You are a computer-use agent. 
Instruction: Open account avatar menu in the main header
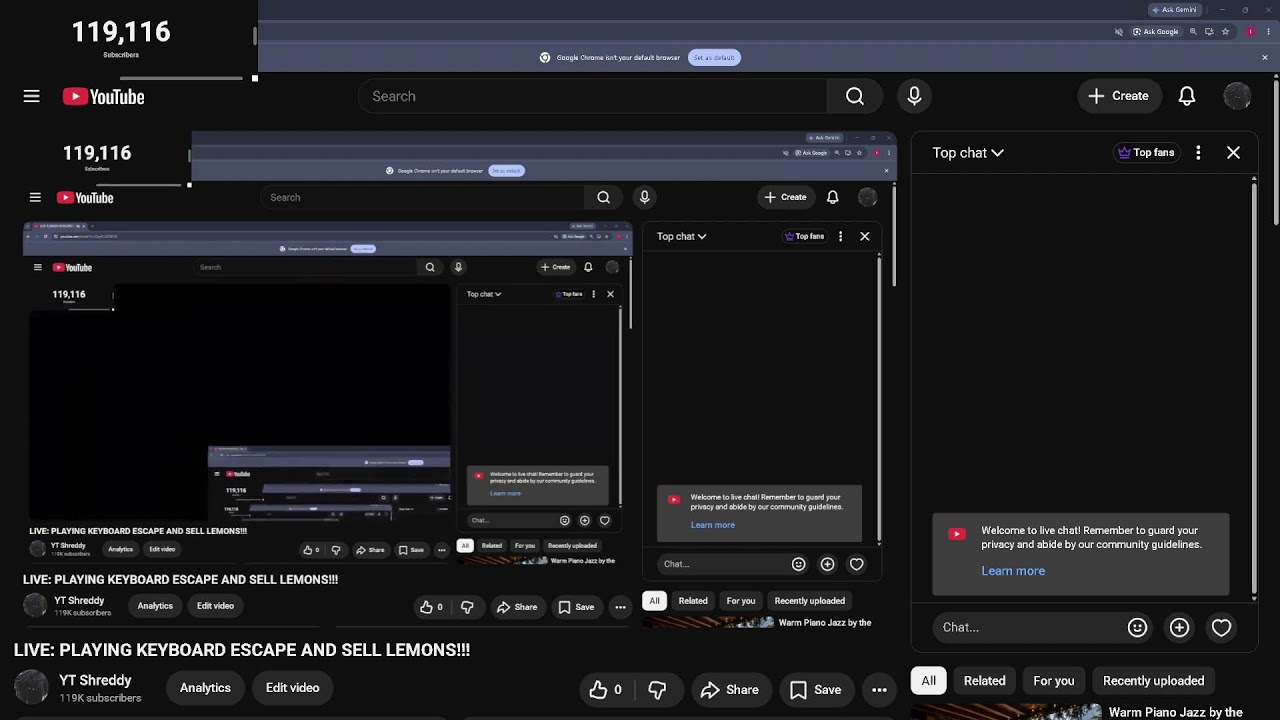(1237, 96)
